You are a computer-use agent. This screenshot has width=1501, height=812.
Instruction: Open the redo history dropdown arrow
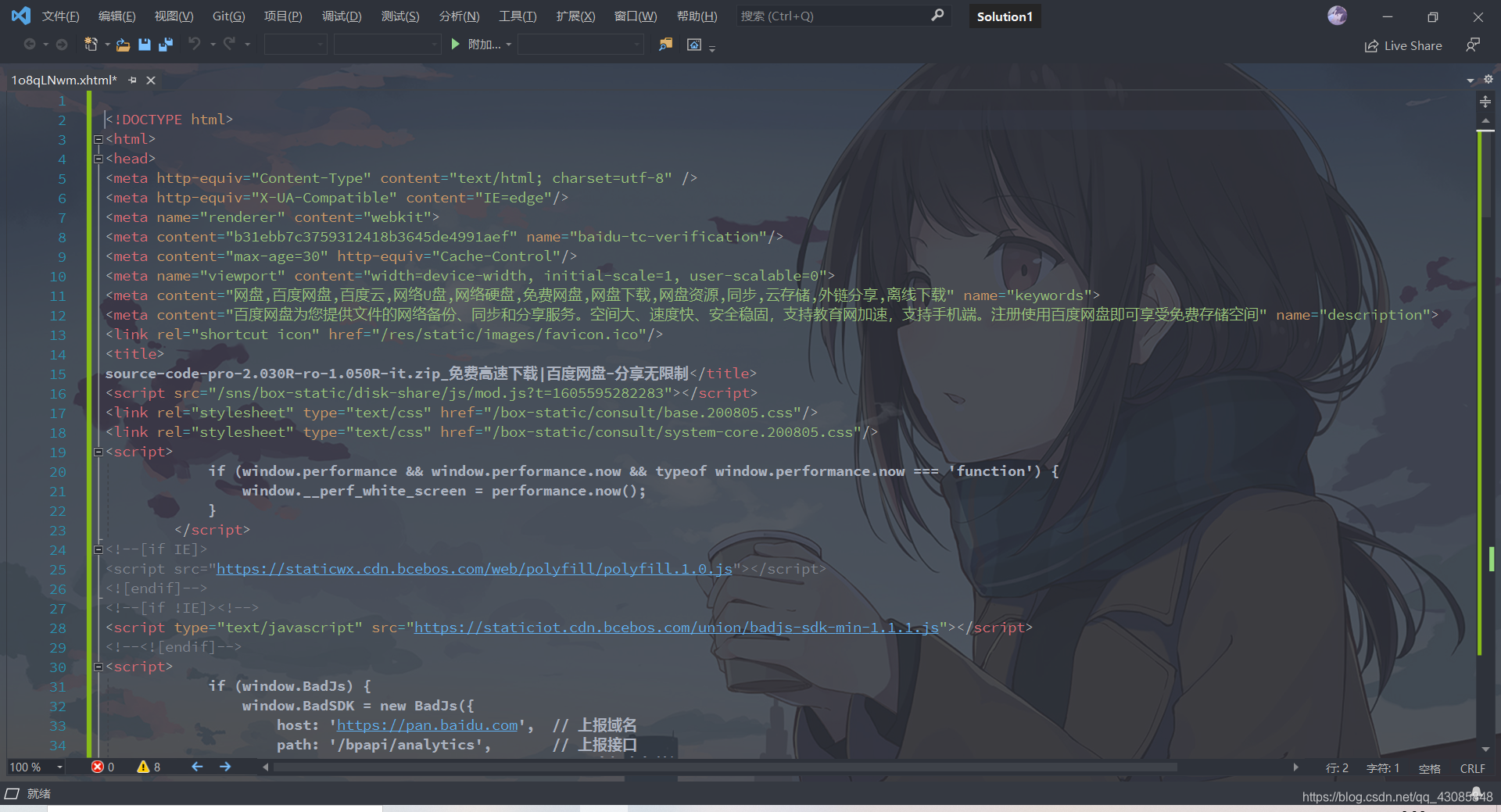click(248, 45)
